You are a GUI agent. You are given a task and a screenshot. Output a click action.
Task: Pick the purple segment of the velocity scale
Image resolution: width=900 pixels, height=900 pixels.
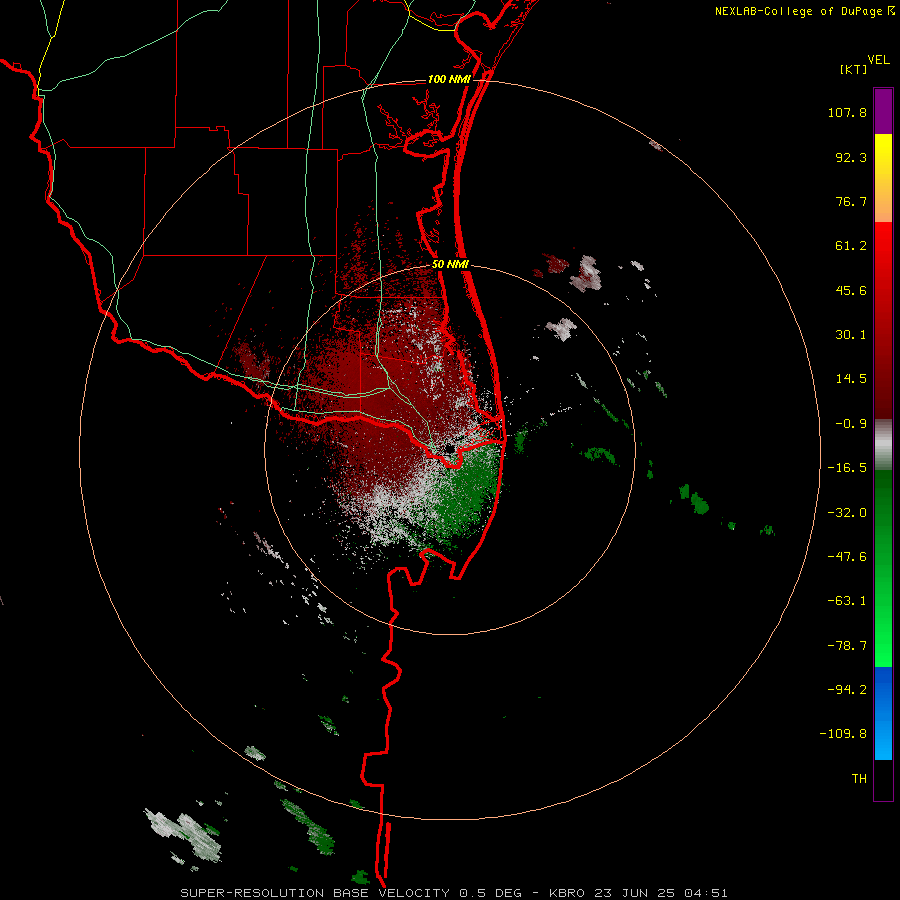click(x=883, y=111)
